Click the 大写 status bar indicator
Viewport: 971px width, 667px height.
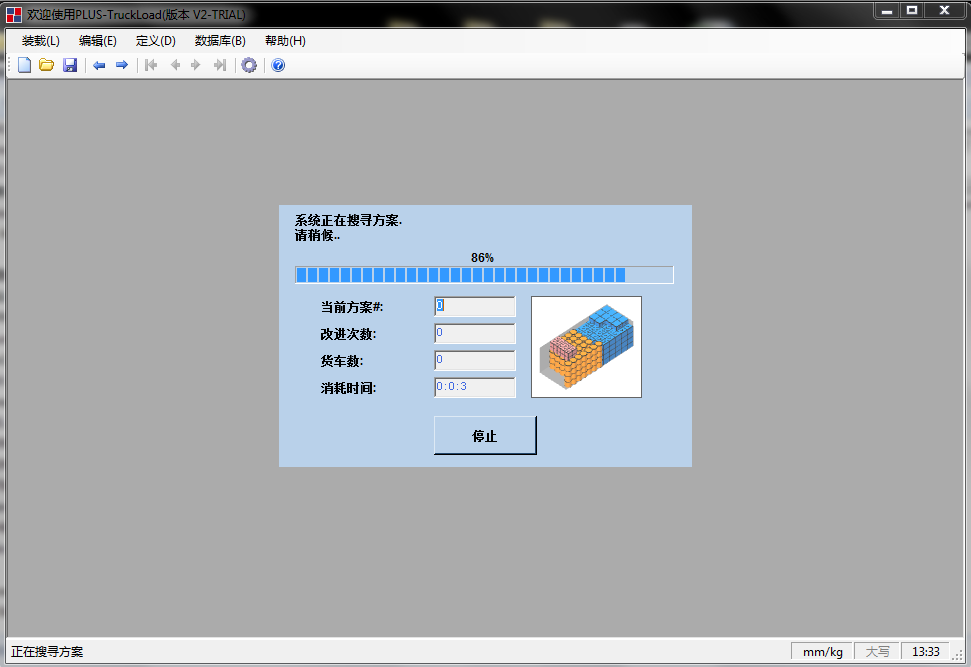877,652
